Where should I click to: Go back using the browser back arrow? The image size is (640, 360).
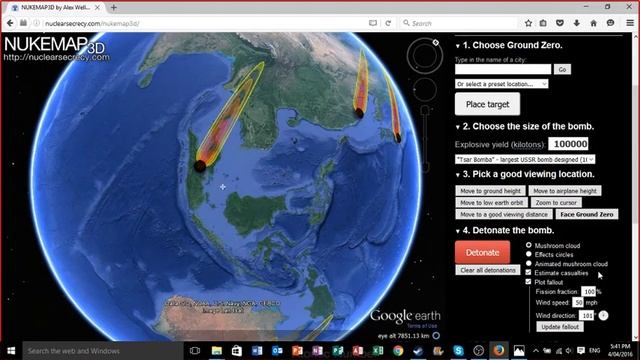click(x=10, y=23)
